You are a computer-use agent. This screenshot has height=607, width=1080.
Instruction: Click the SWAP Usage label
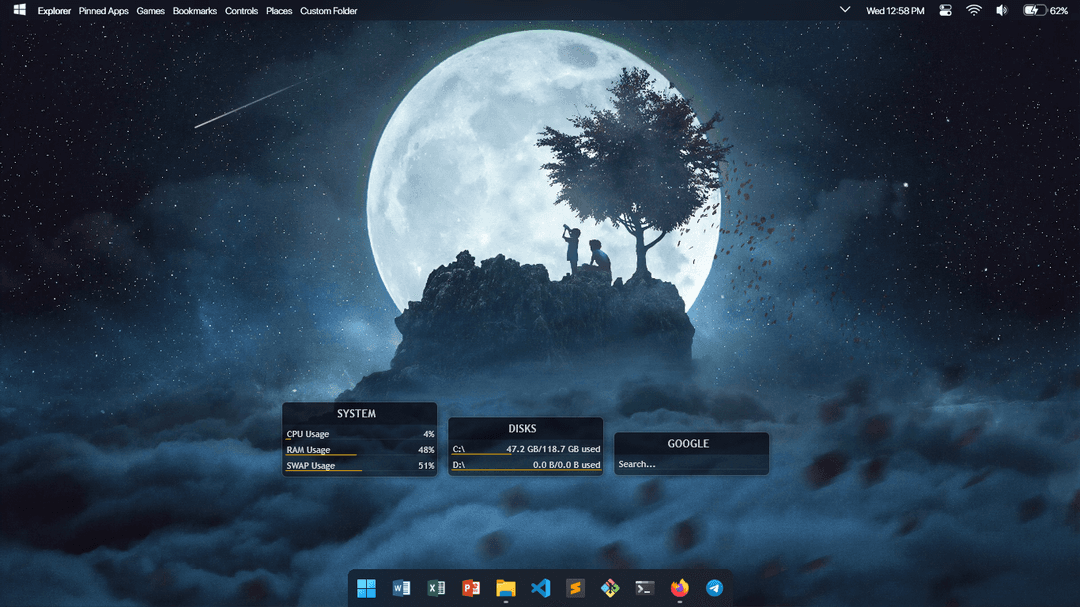tap(311, 466)
